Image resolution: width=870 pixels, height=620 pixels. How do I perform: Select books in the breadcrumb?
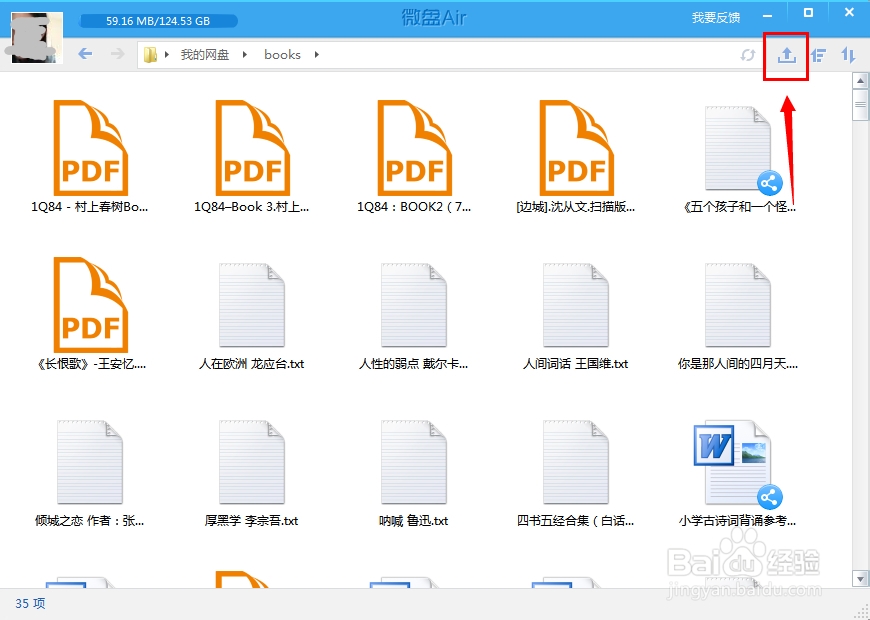click(282, 54)
